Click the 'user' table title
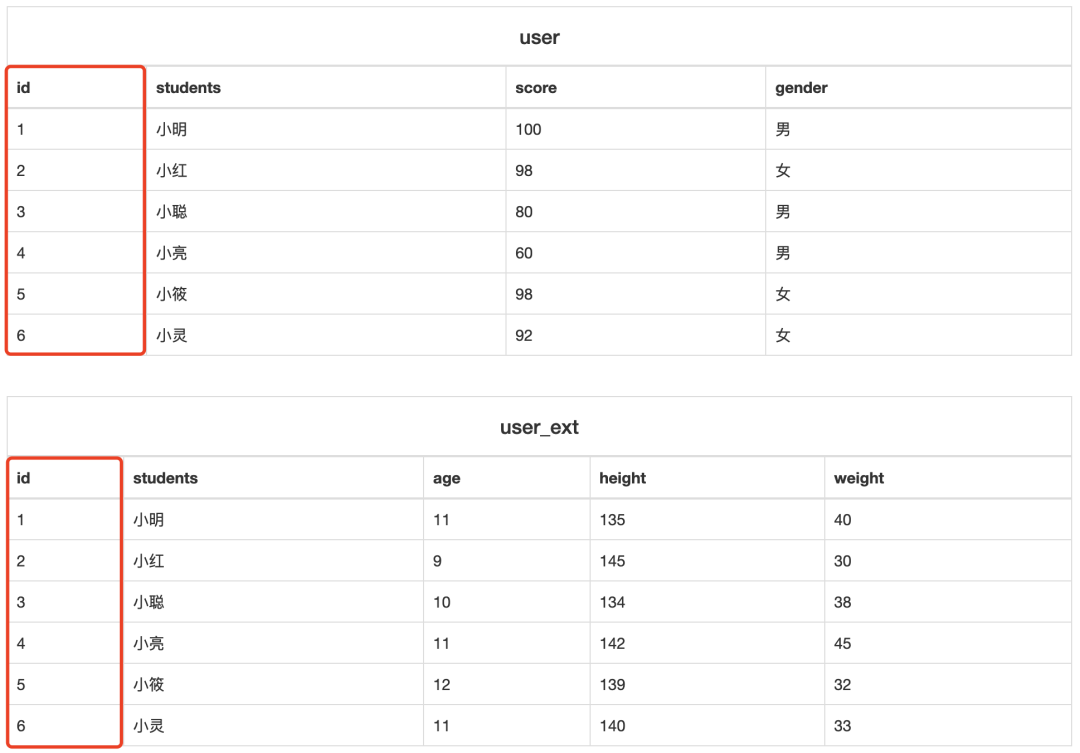The height and width of the screenshot is (753, 1080). 539,38
